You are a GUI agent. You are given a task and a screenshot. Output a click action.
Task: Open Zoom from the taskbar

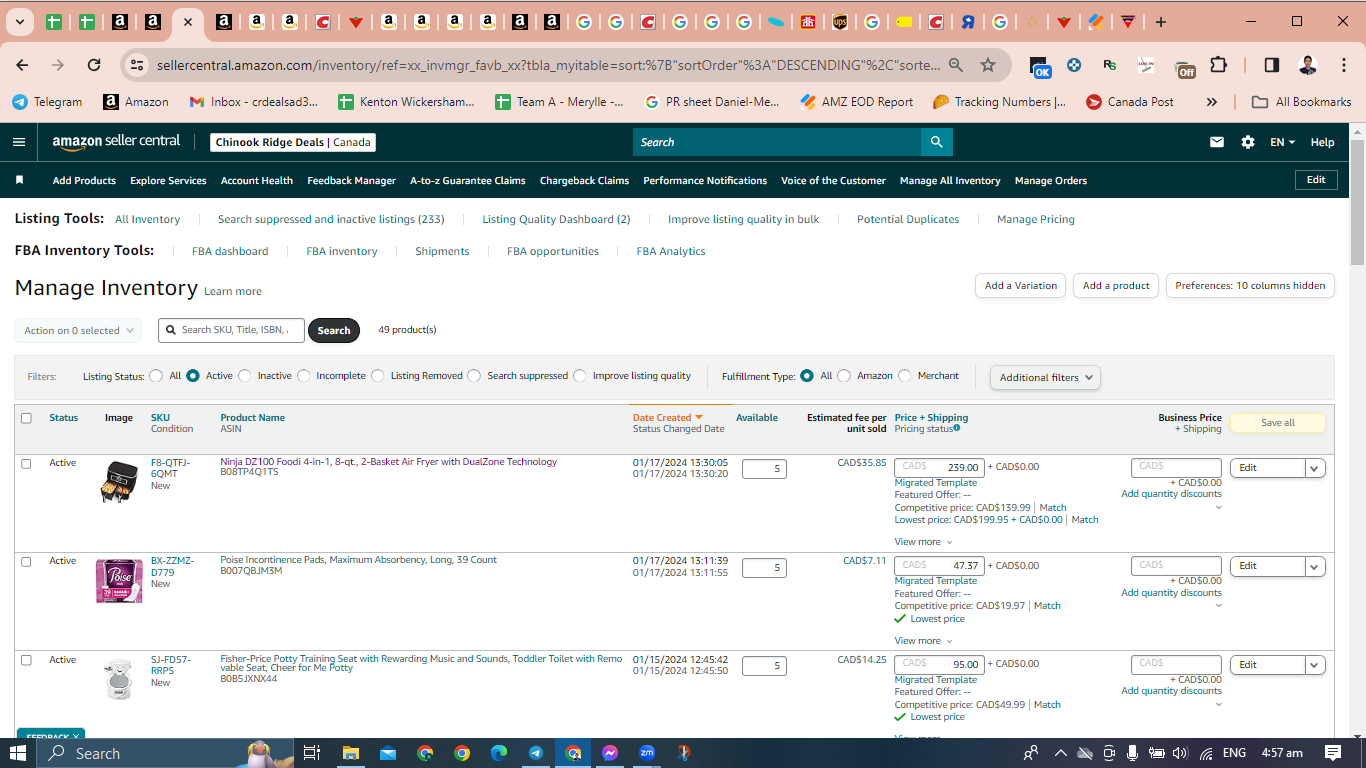pyautogui.click(x=647, y=753)
